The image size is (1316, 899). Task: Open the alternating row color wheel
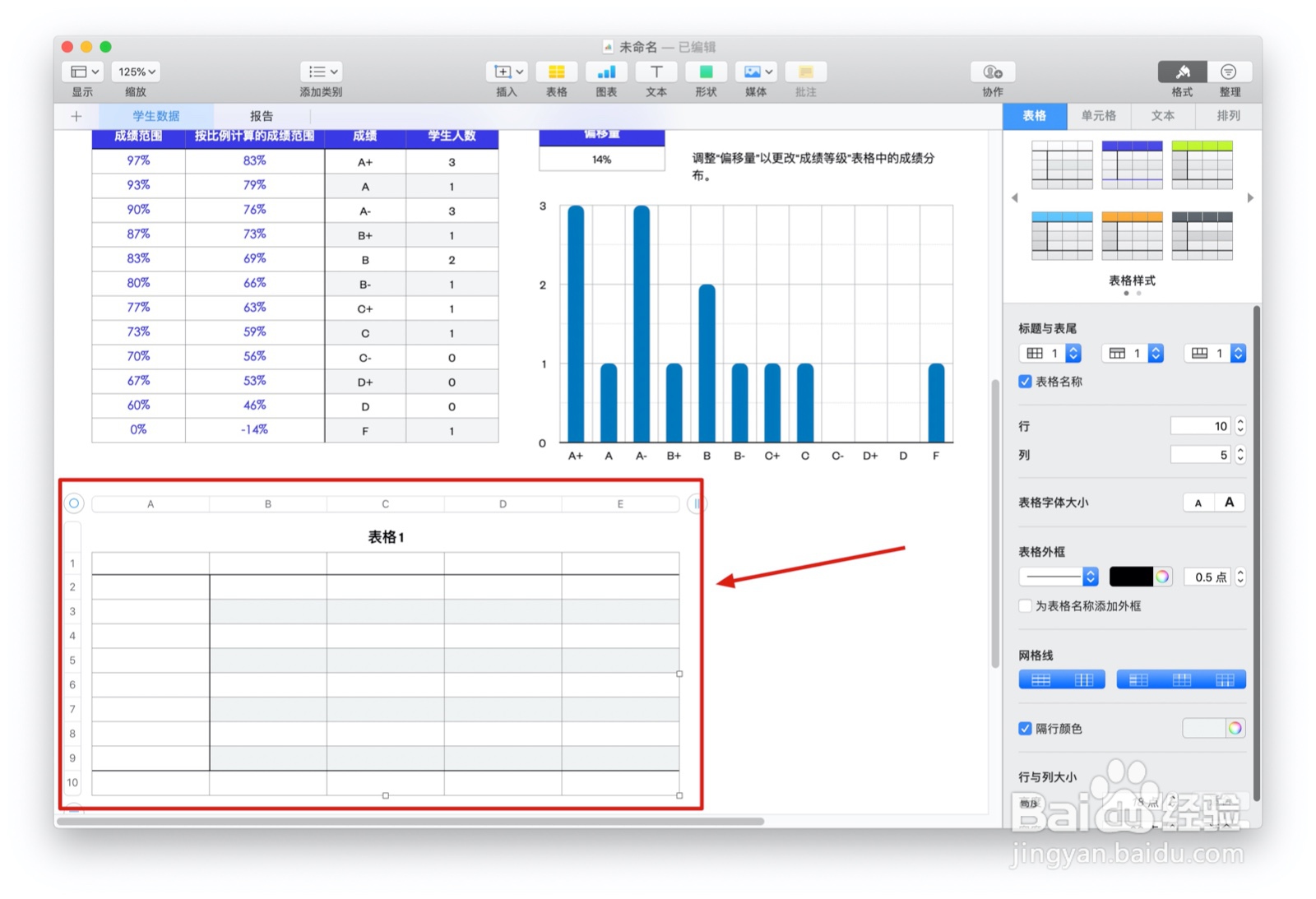[x=1235, y=728]
